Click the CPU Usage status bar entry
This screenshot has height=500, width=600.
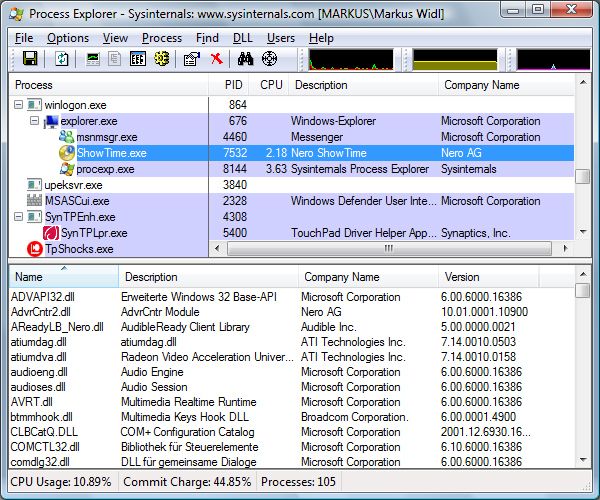pyautogui.click(x=61, y=482)
